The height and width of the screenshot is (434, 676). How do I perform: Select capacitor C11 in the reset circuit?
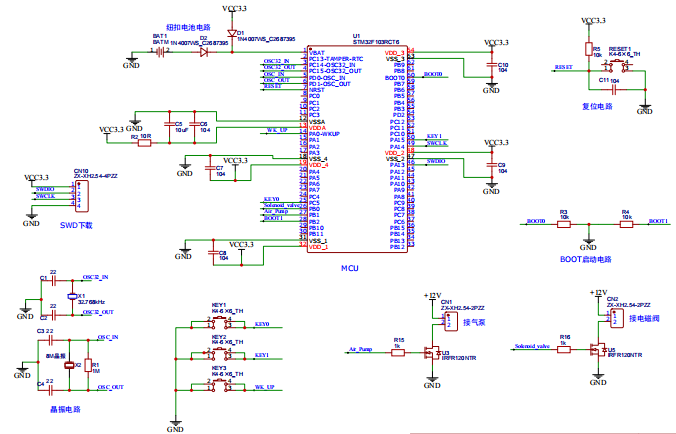(614, 90)
